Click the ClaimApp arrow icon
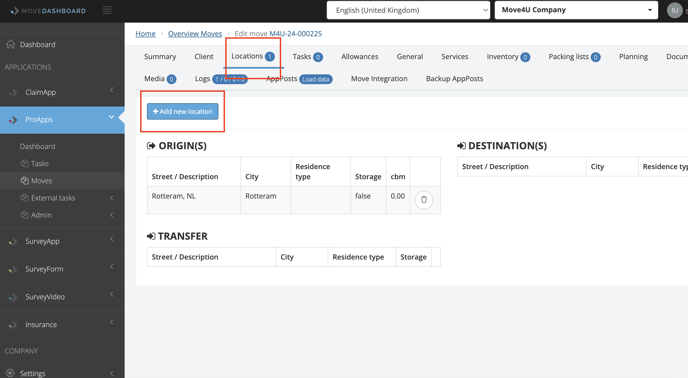The image size is (688, 378). (x=13, y=93)
